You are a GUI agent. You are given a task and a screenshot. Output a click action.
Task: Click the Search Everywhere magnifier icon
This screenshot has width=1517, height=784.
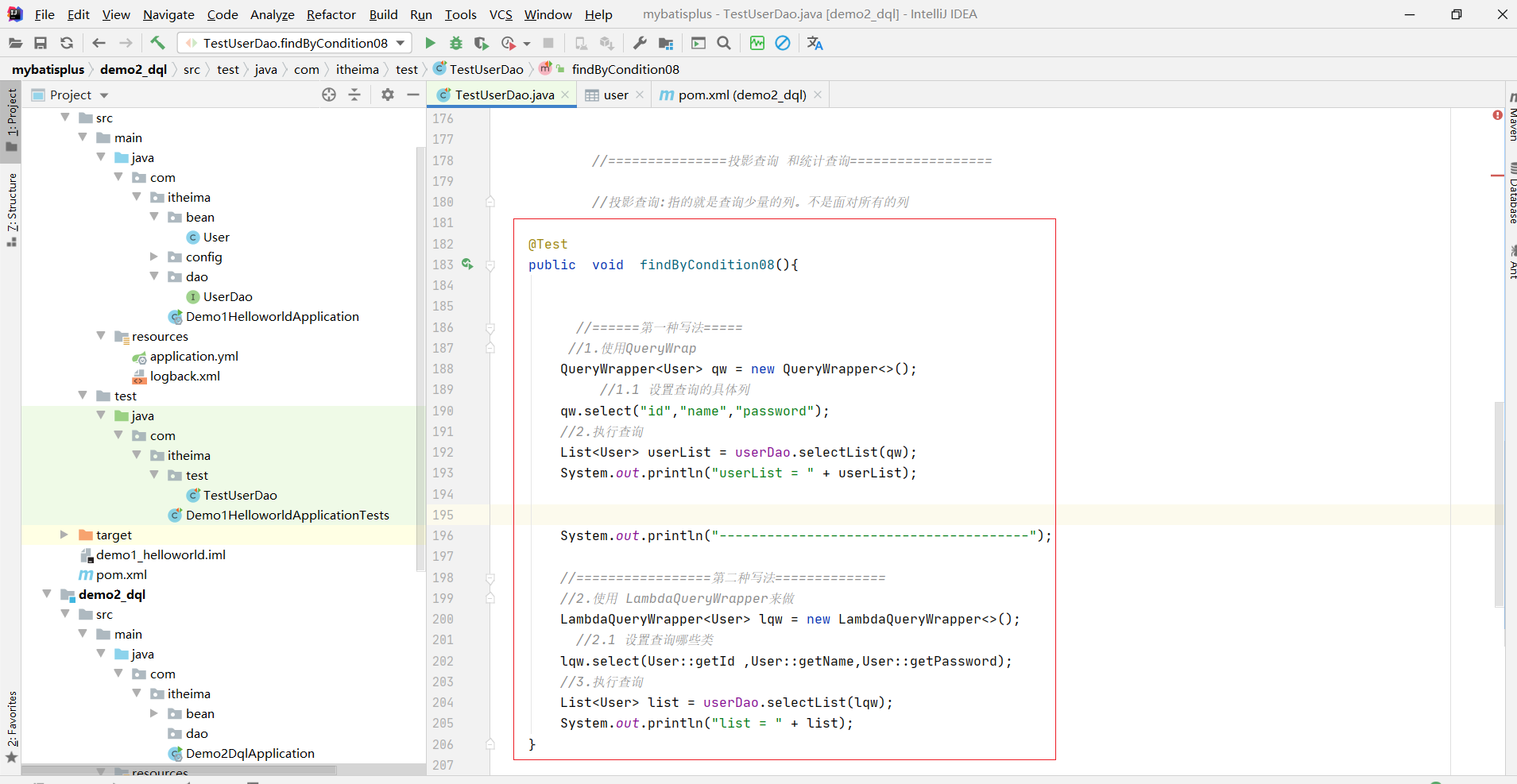click(724, 43)
